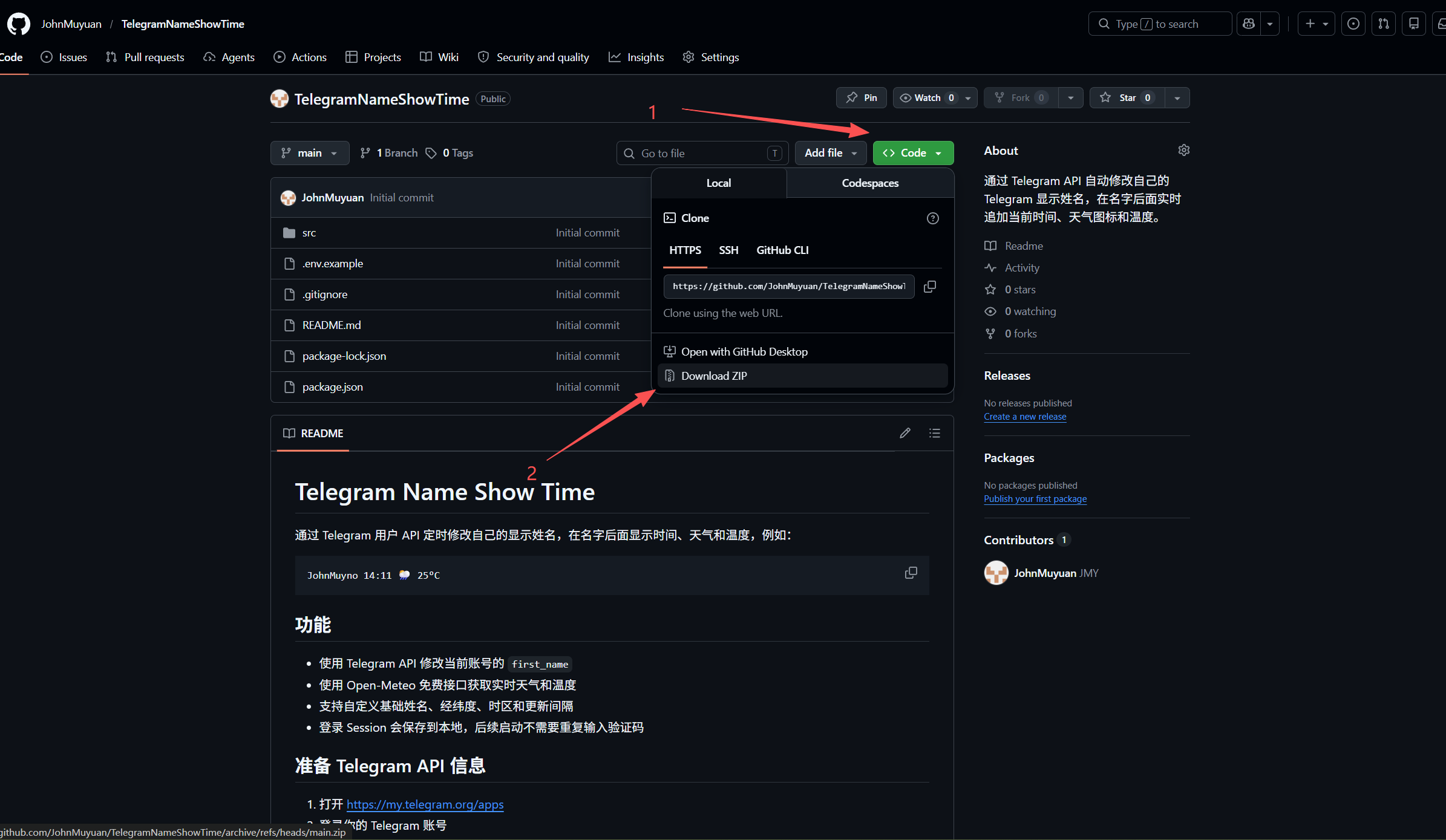1446x840 pixels.
Task: Click the JohnMuyuan contributor avatar
Action: pos(996,573)
